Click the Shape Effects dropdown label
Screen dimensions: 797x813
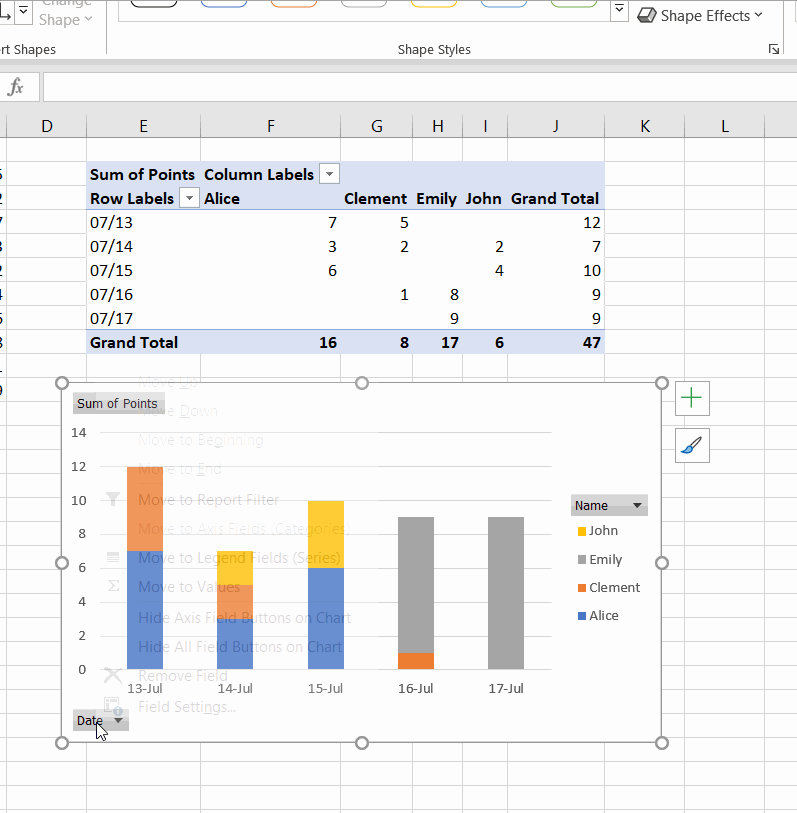coord(711,16)
